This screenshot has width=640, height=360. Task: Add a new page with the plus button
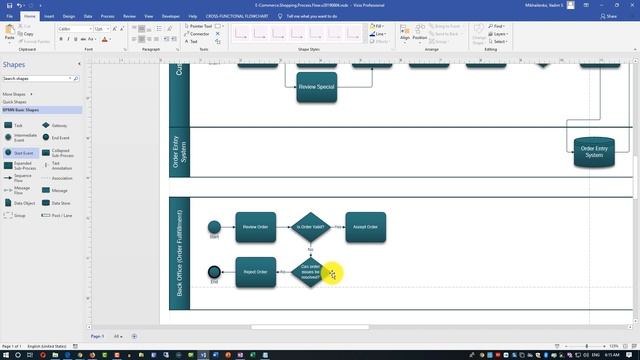coord(134,336)
